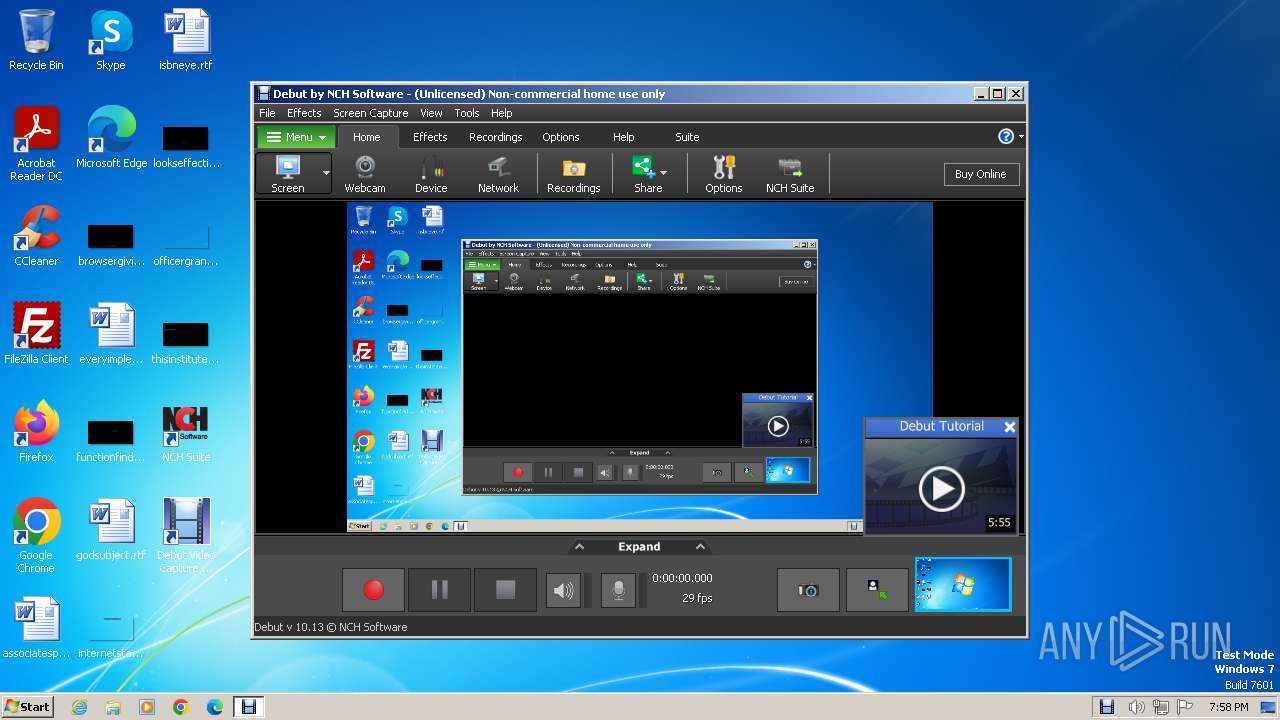Open the Effects menu in menu bar
Viewport: 1280px width, 720px height.
coord(304,113)
